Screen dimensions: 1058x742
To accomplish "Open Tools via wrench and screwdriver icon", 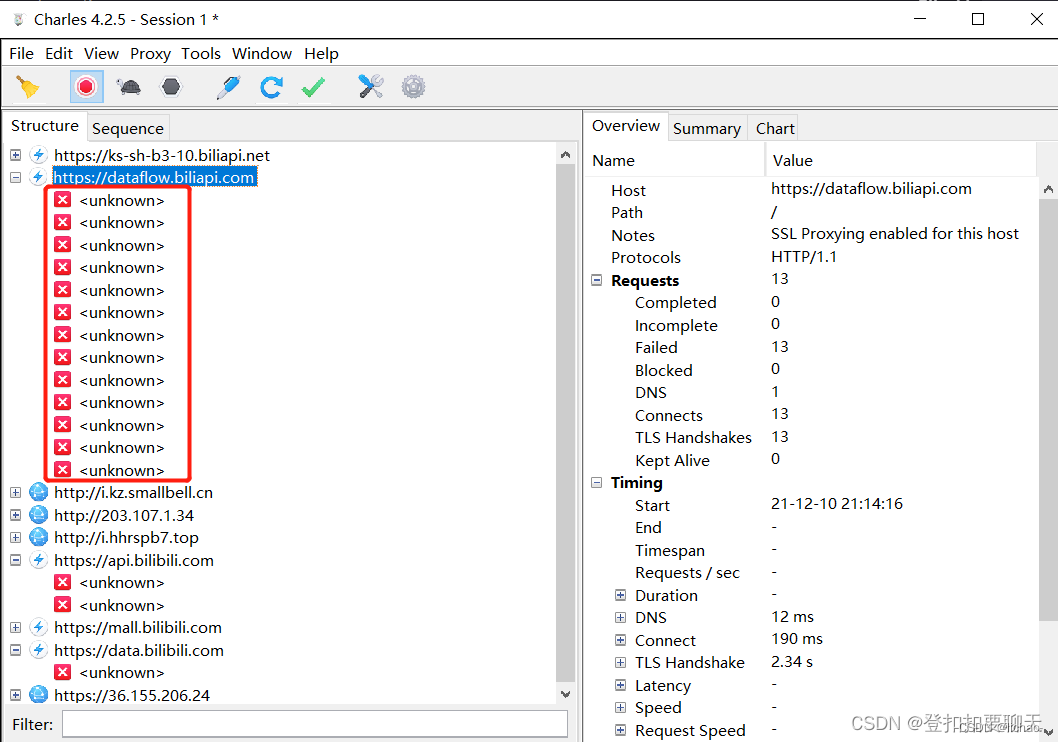I will (x=370, y=87).
